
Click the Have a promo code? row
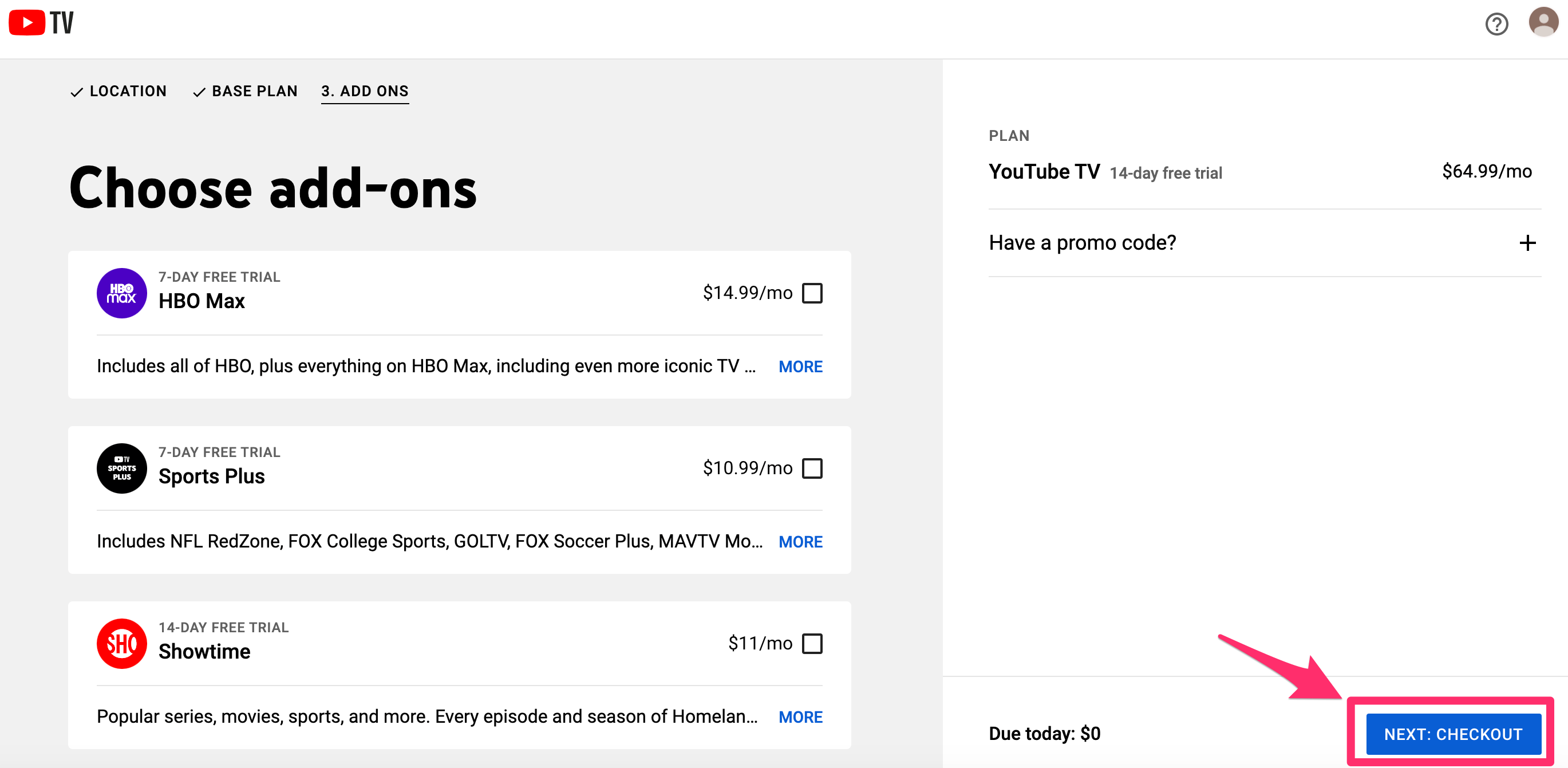tap(1083, 243)
